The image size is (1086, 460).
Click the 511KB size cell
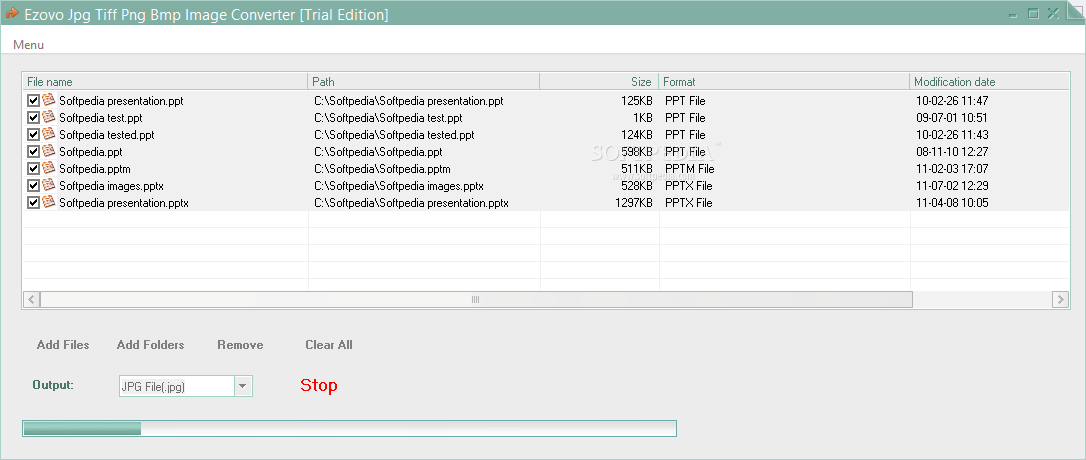637,169
